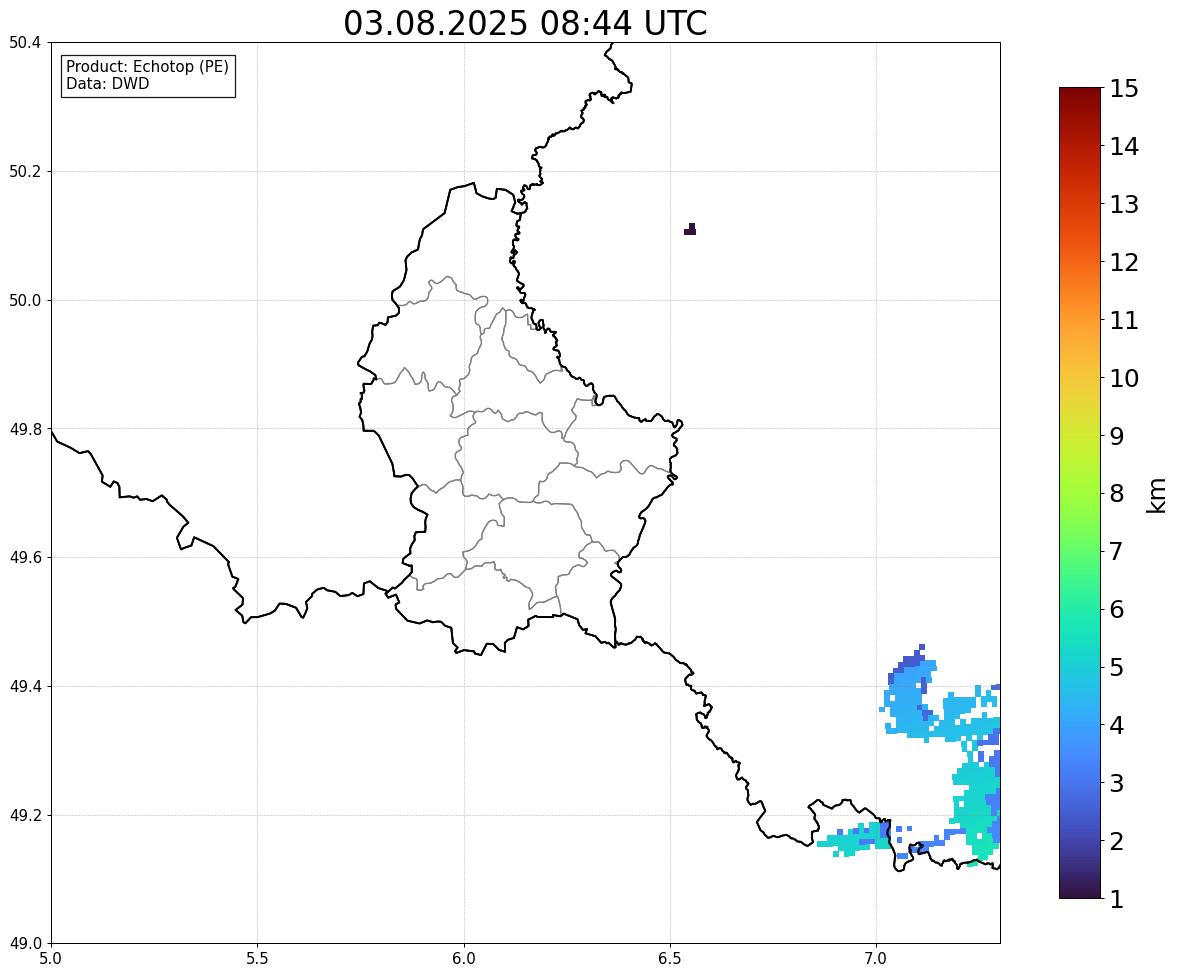Image resolution: width=1178 pixels, height=976 pixels.
Task: Click the x-axis tick label '6.5'
Action: pyautogui.click(x=670, y=959)
